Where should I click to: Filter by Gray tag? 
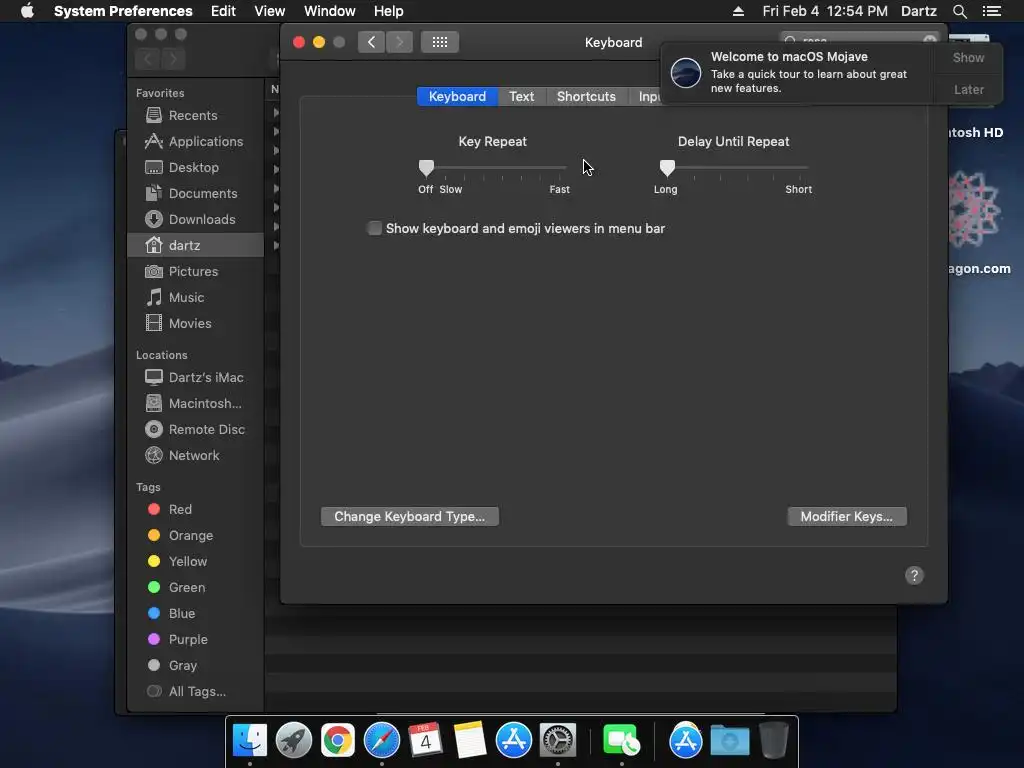tap(172, 666)
